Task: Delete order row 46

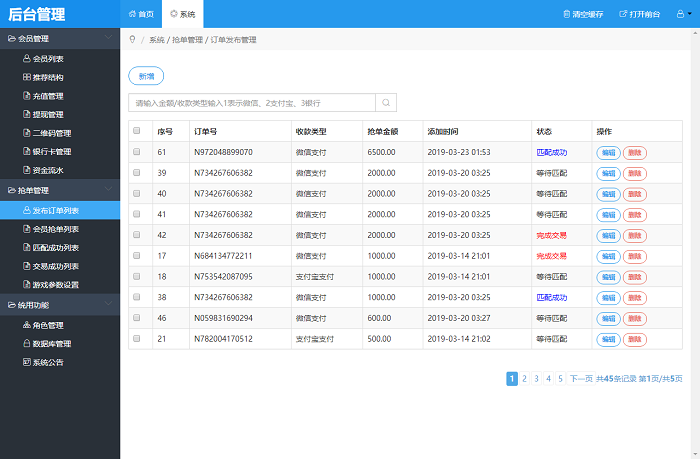Action: click(x=635, y=319)
